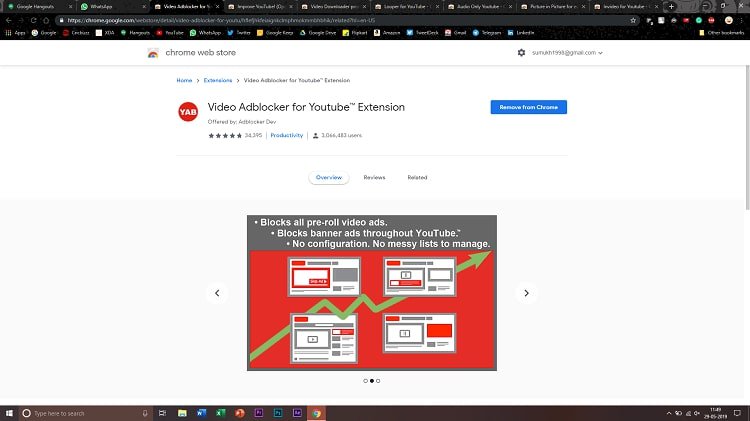Open the 34,395 ratings count

pos(253,135)
